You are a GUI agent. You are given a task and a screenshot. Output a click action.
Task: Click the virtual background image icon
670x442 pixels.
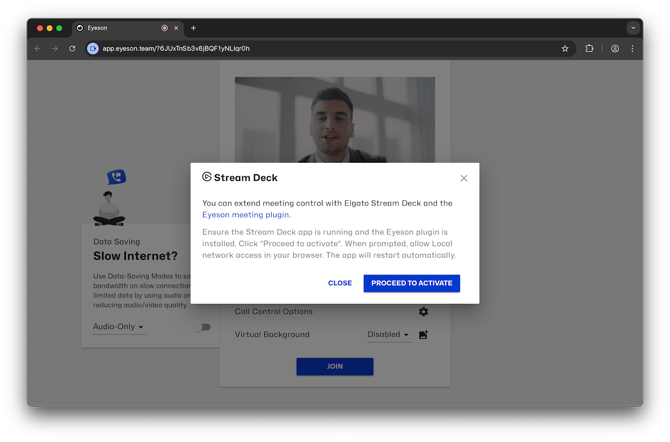coord(423,335)
